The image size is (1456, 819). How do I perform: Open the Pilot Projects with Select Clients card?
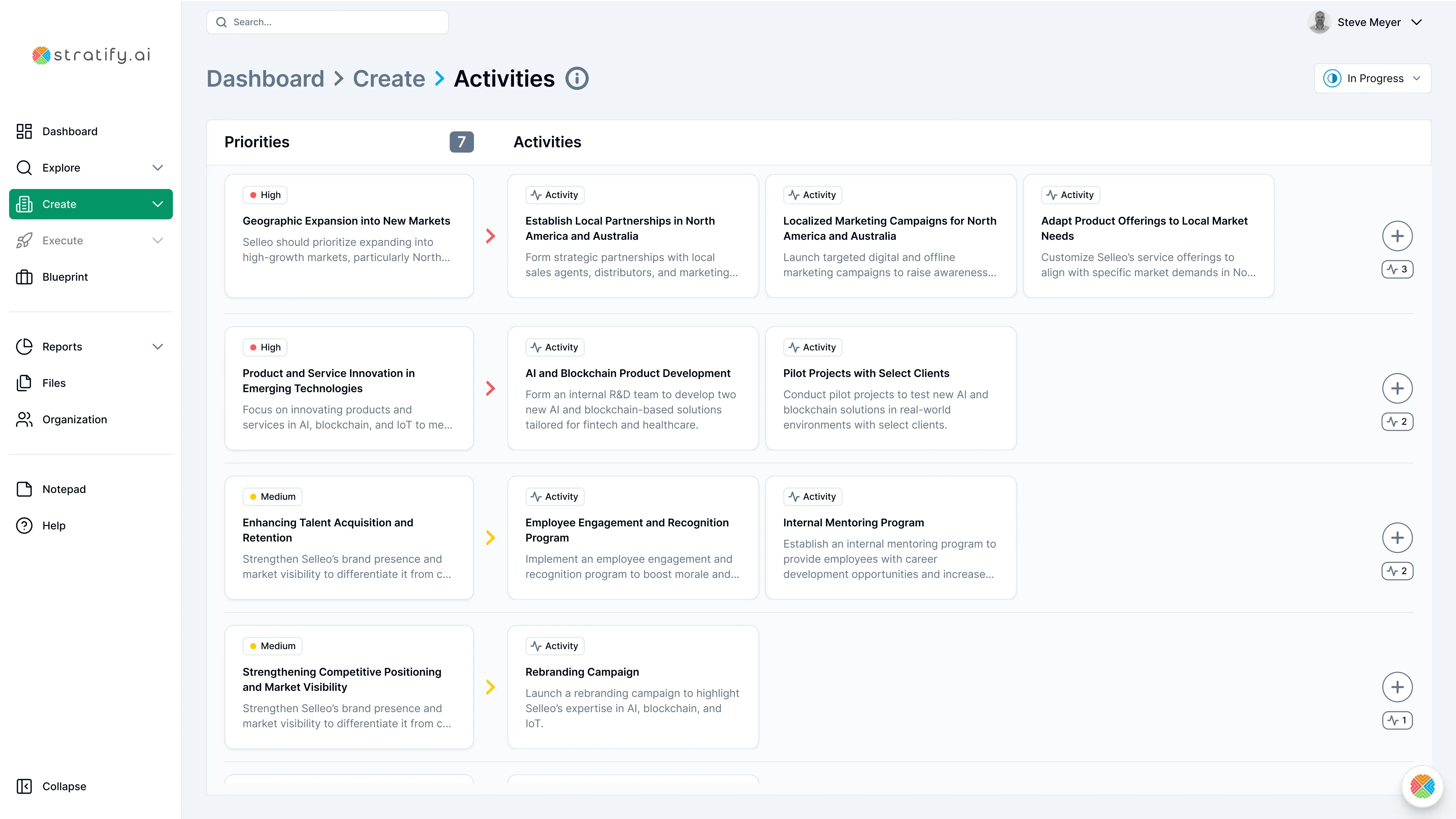pyautogui.click(x=890, y=388)
